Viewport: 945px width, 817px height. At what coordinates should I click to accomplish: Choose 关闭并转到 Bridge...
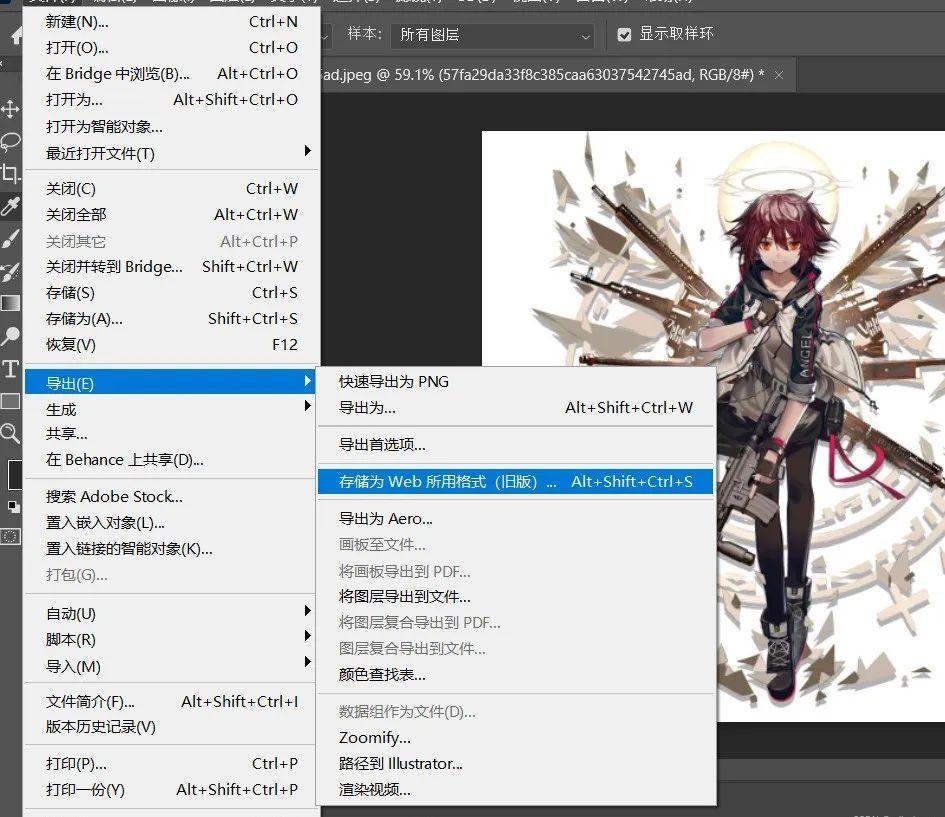click(x=172, y=266)
